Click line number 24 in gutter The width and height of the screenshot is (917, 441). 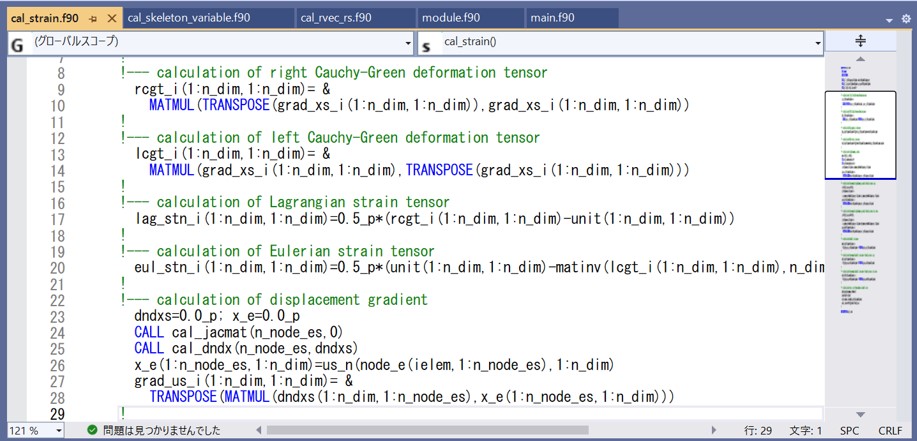[58, 333]
